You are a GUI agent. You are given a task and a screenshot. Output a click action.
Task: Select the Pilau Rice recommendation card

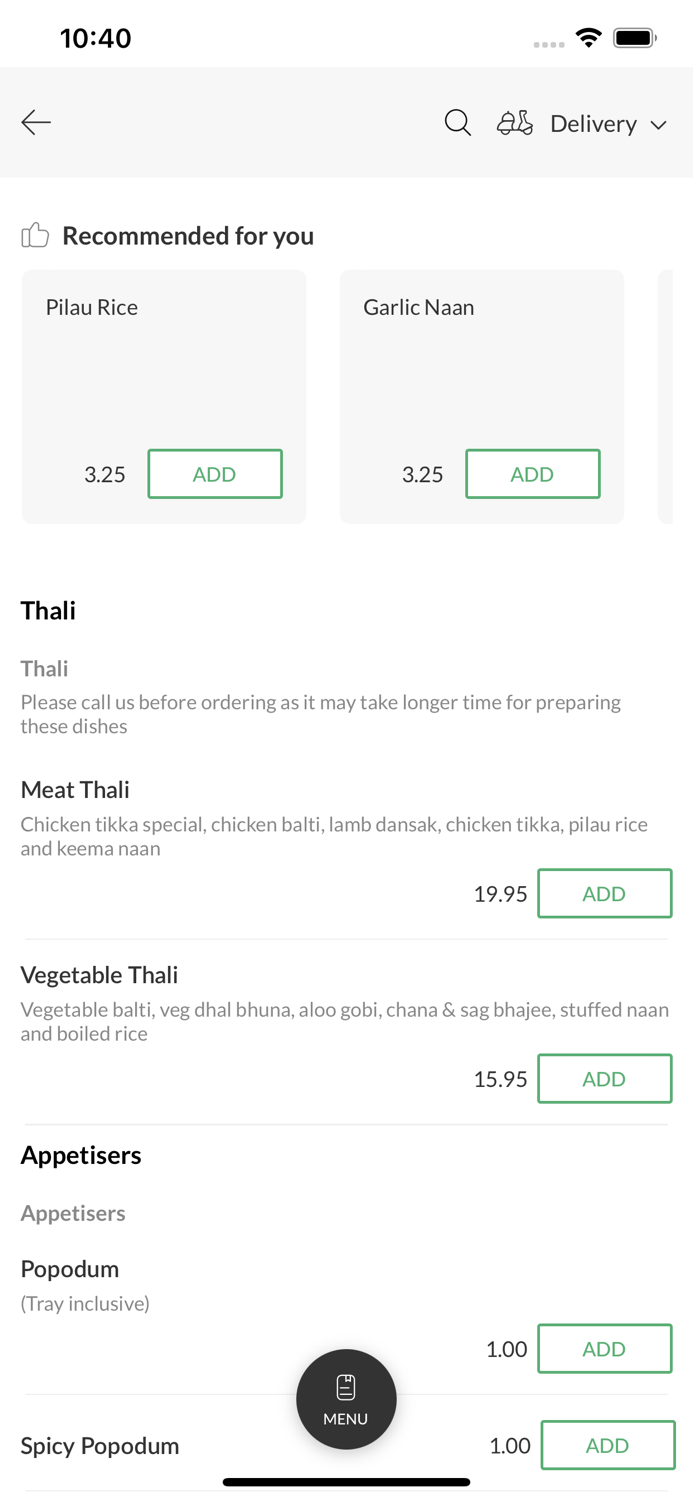pos(164,360)
